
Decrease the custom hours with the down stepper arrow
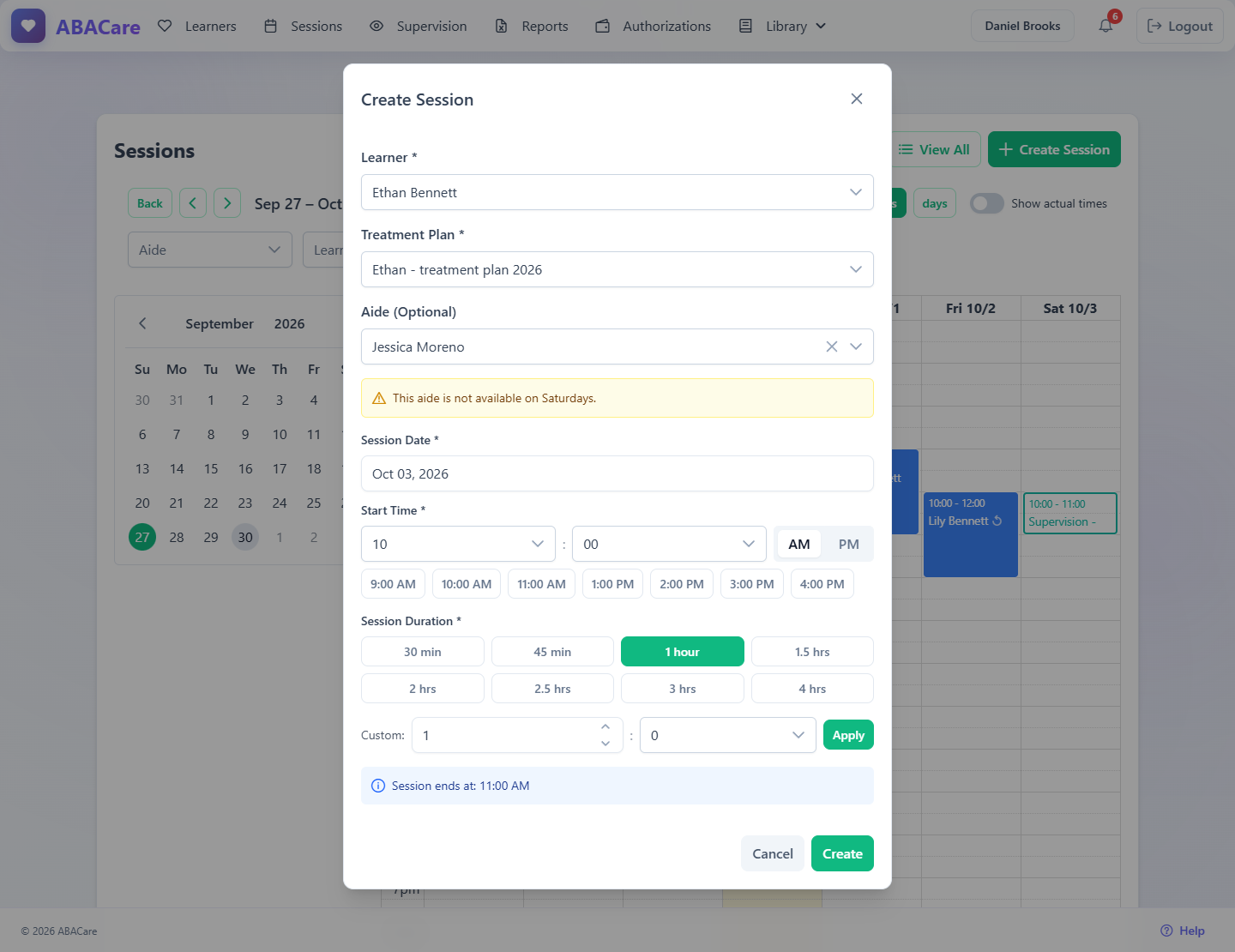pos(605,744)
